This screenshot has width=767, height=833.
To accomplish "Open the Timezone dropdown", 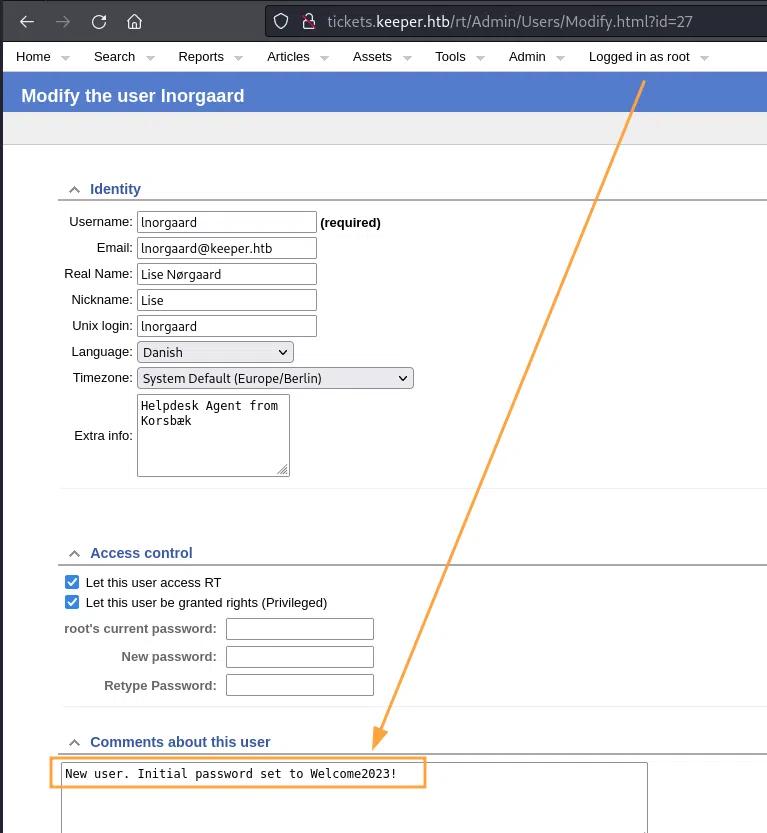I will click(x=275, y=378).
